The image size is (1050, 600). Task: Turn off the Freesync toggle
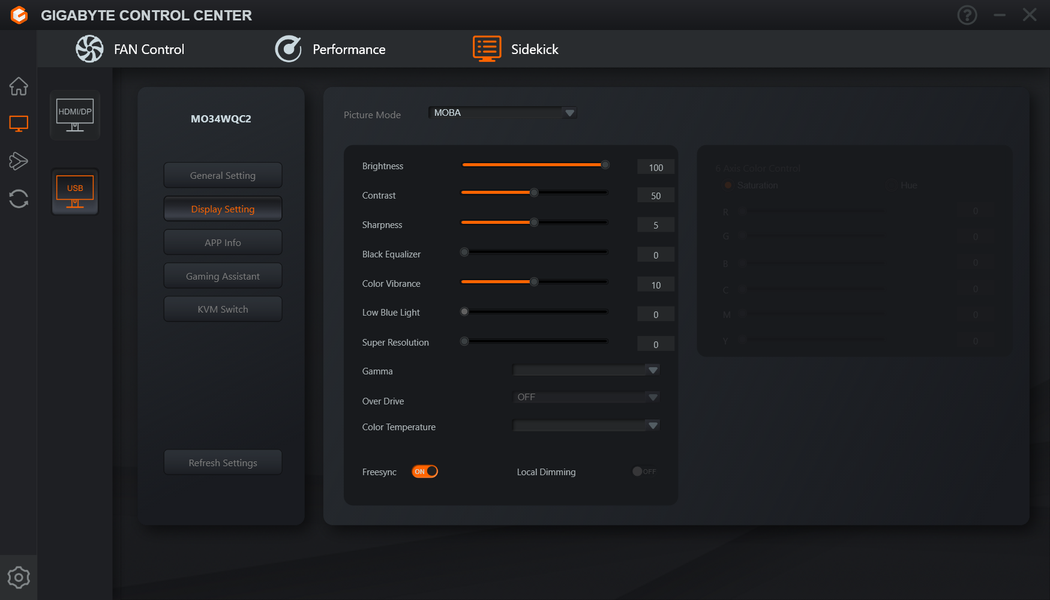pyautogui.click(x=425, y=471)
